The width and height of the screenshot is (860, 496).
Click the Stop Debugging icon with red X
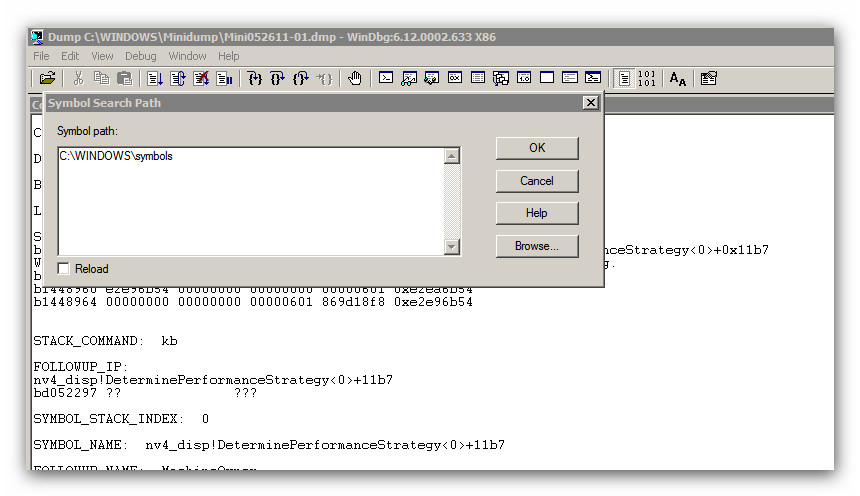(201, 78)
